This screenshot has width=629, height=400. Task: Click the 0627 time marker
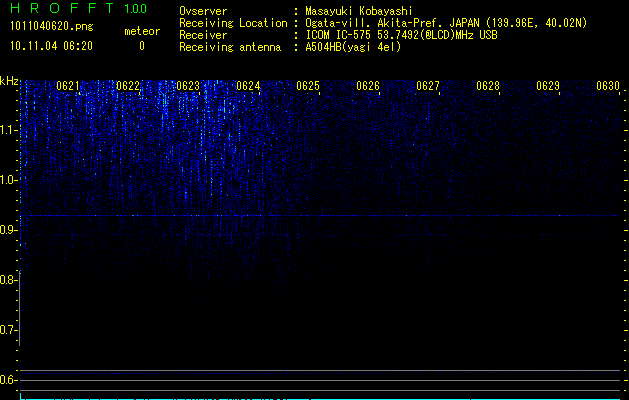[x=428, y=86]
